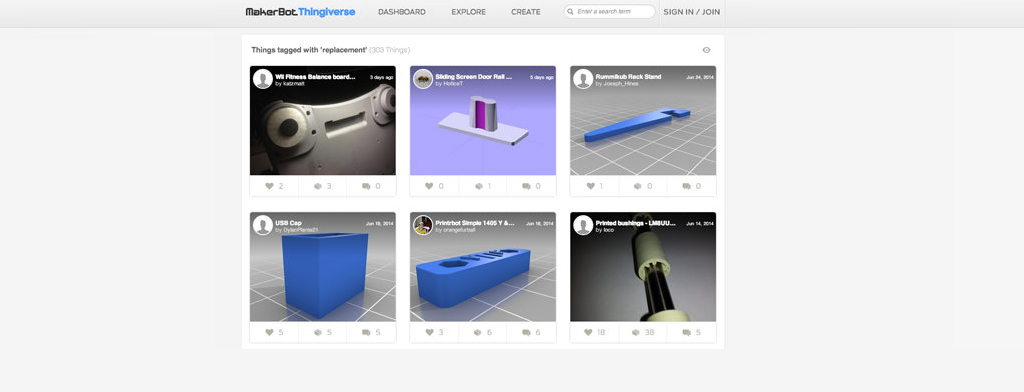Click loco's avatar on Printed bushings card
This screenshot has width=1024, height=392.
tap(583, 225)
